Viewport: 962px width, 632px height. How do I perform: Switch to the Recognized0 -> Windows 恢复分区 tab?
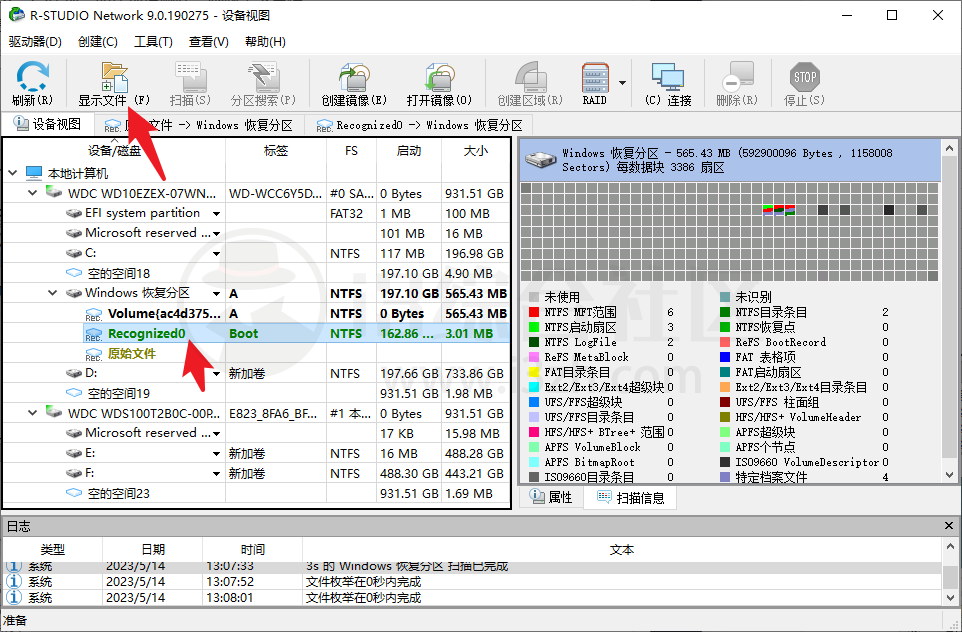coord(419,125)
